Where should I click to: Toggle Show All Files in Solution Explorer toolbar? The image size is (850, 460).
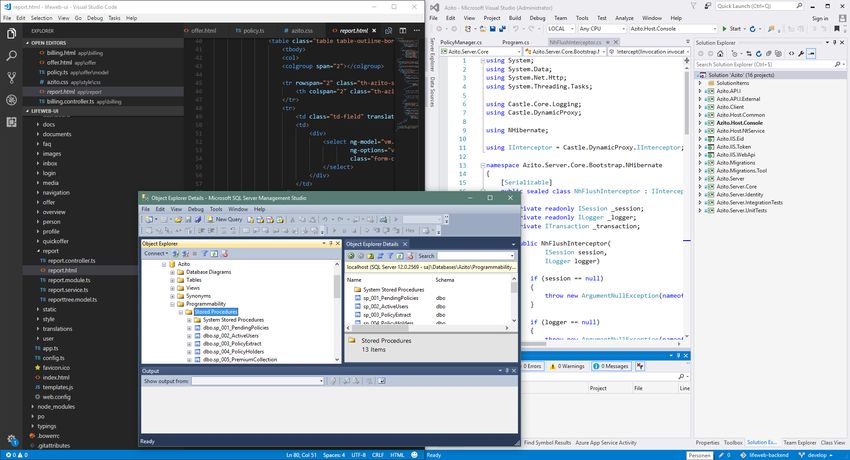tap(778, 54)
